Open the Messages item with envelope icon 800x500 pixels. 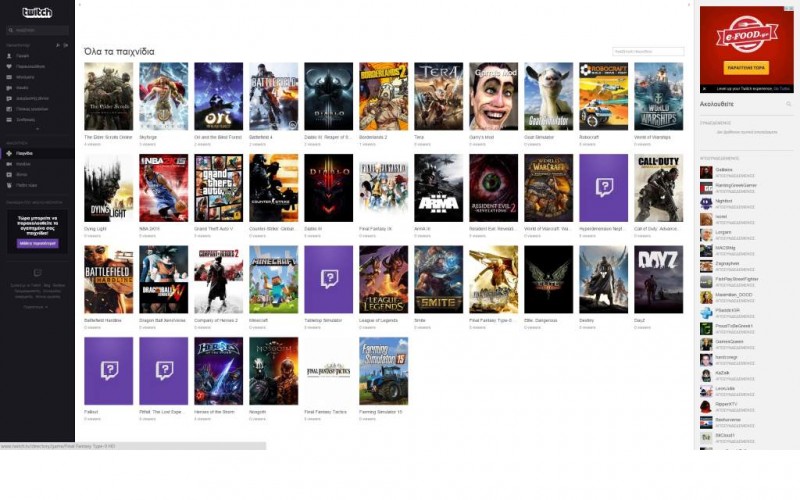point(37,77)
